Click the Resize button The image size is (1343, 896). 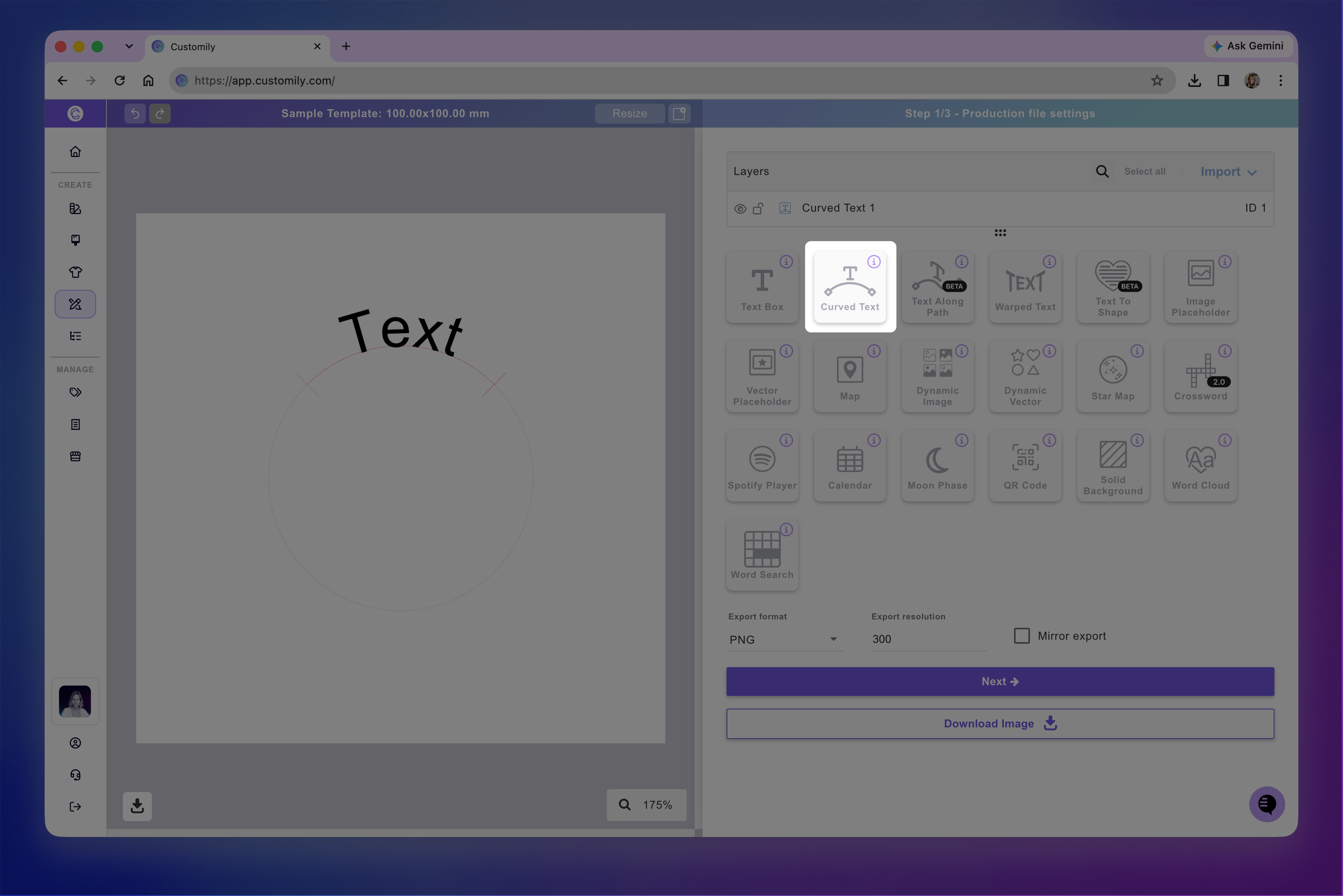(630, 113)
